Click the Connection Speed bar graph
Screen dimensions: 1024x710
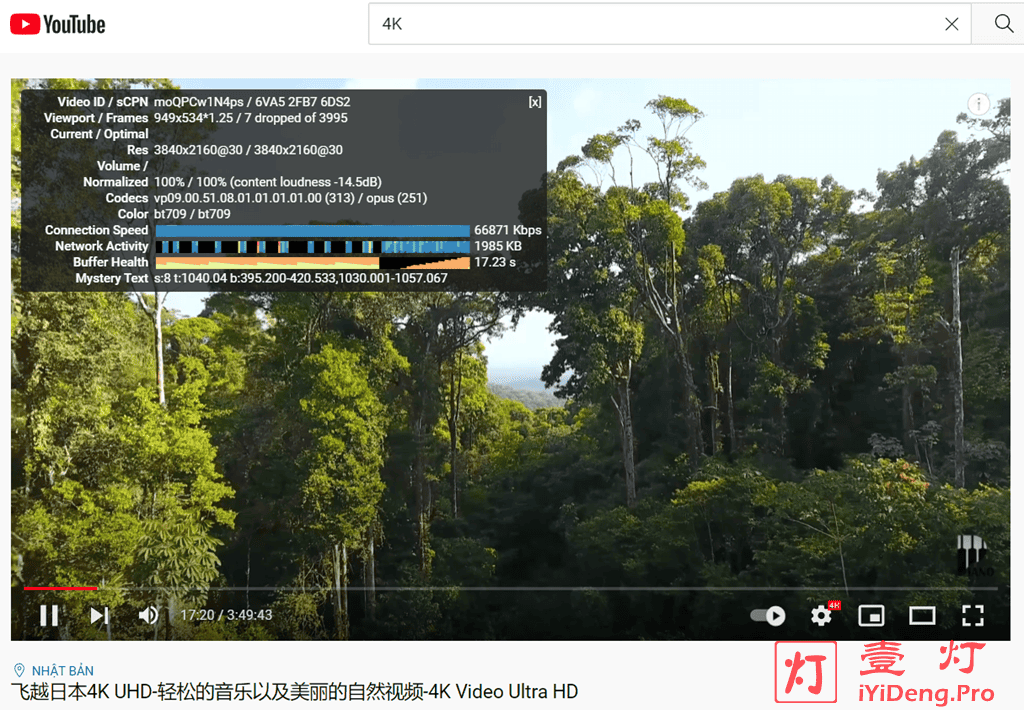312,231
